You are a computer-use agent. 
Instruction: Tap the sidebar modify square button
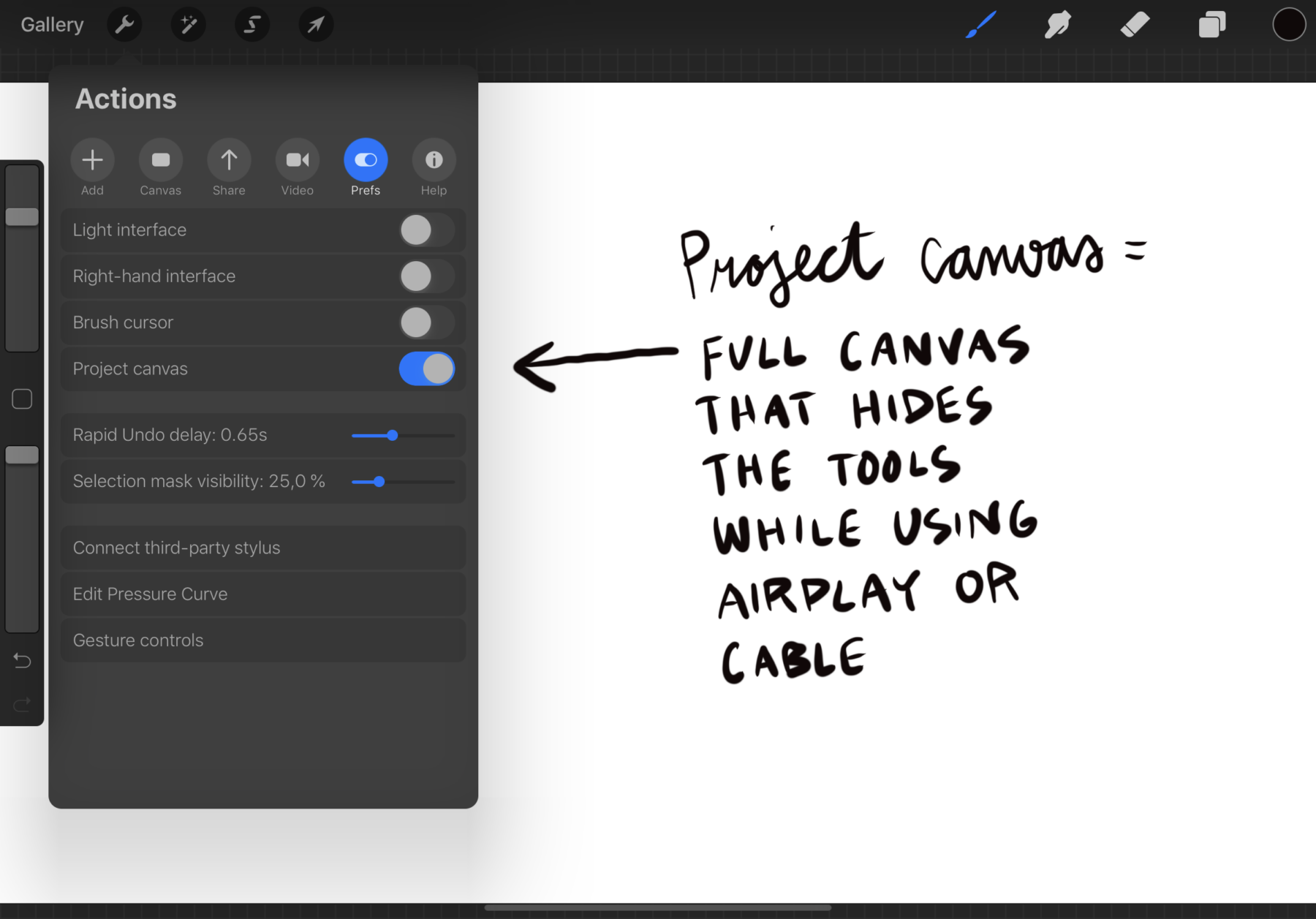tap(22, 399)
